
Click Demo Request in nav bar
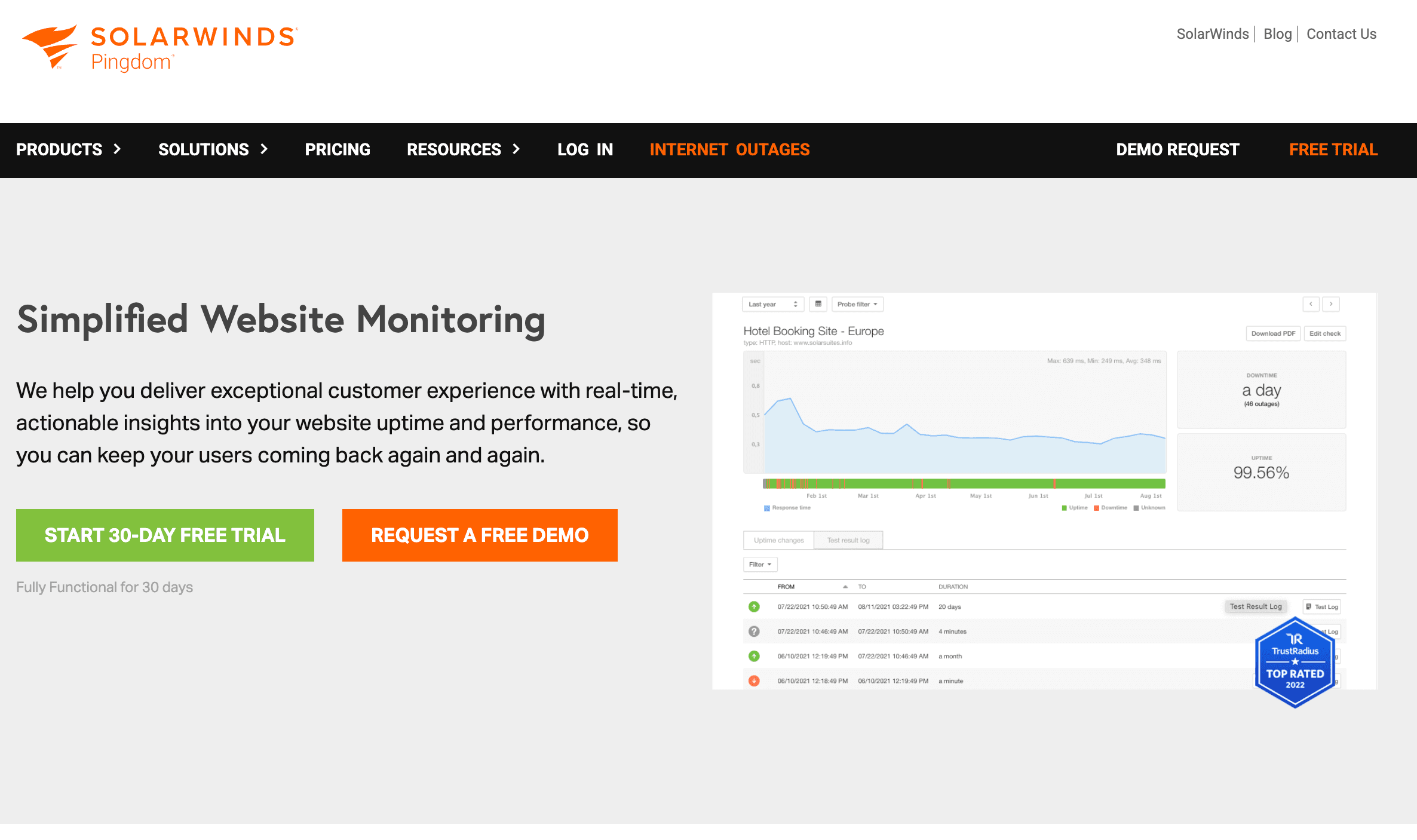click(x=1177, y=149)
